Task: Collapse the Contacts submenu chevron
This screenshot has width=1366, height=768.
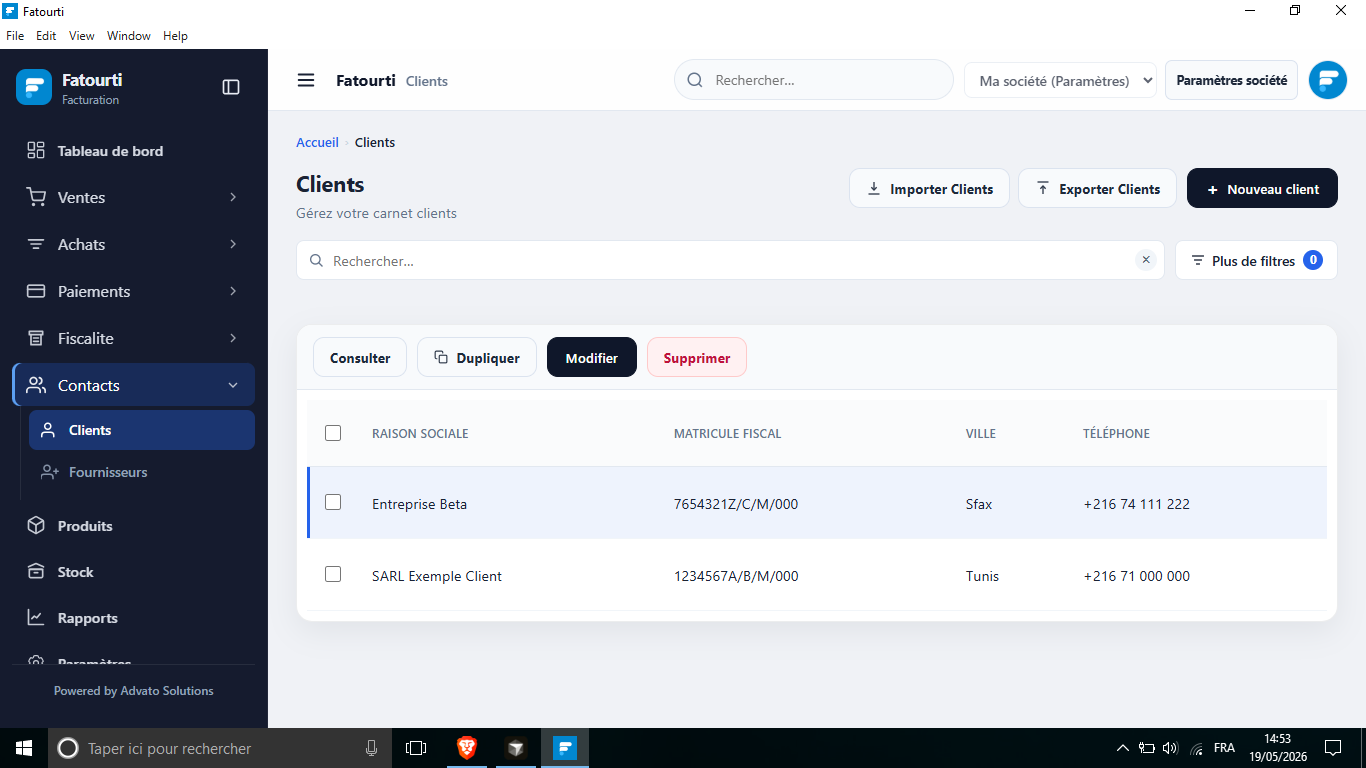Action: point(233,385)
